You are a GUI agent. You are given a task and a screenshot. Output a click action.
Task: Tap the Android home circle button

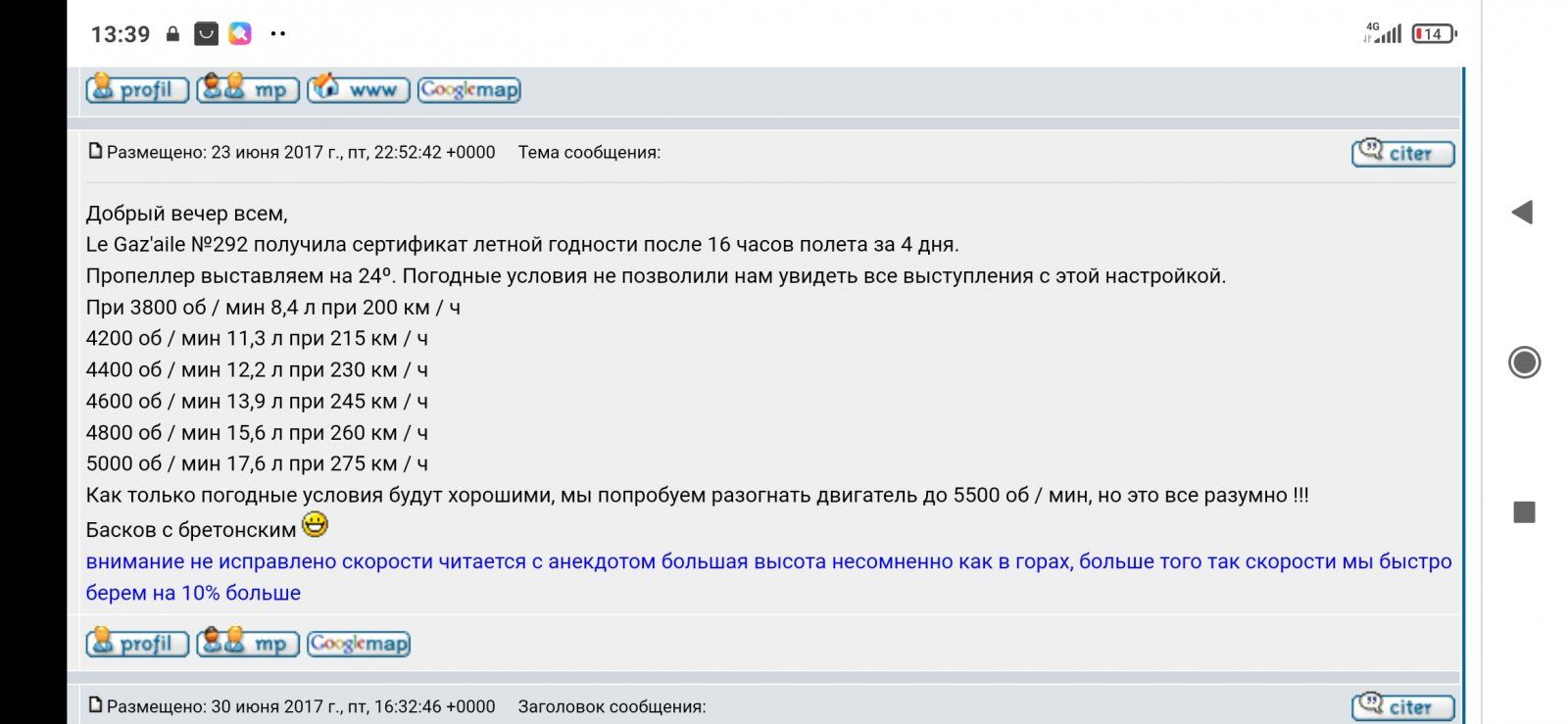(x=1524, y=362)
